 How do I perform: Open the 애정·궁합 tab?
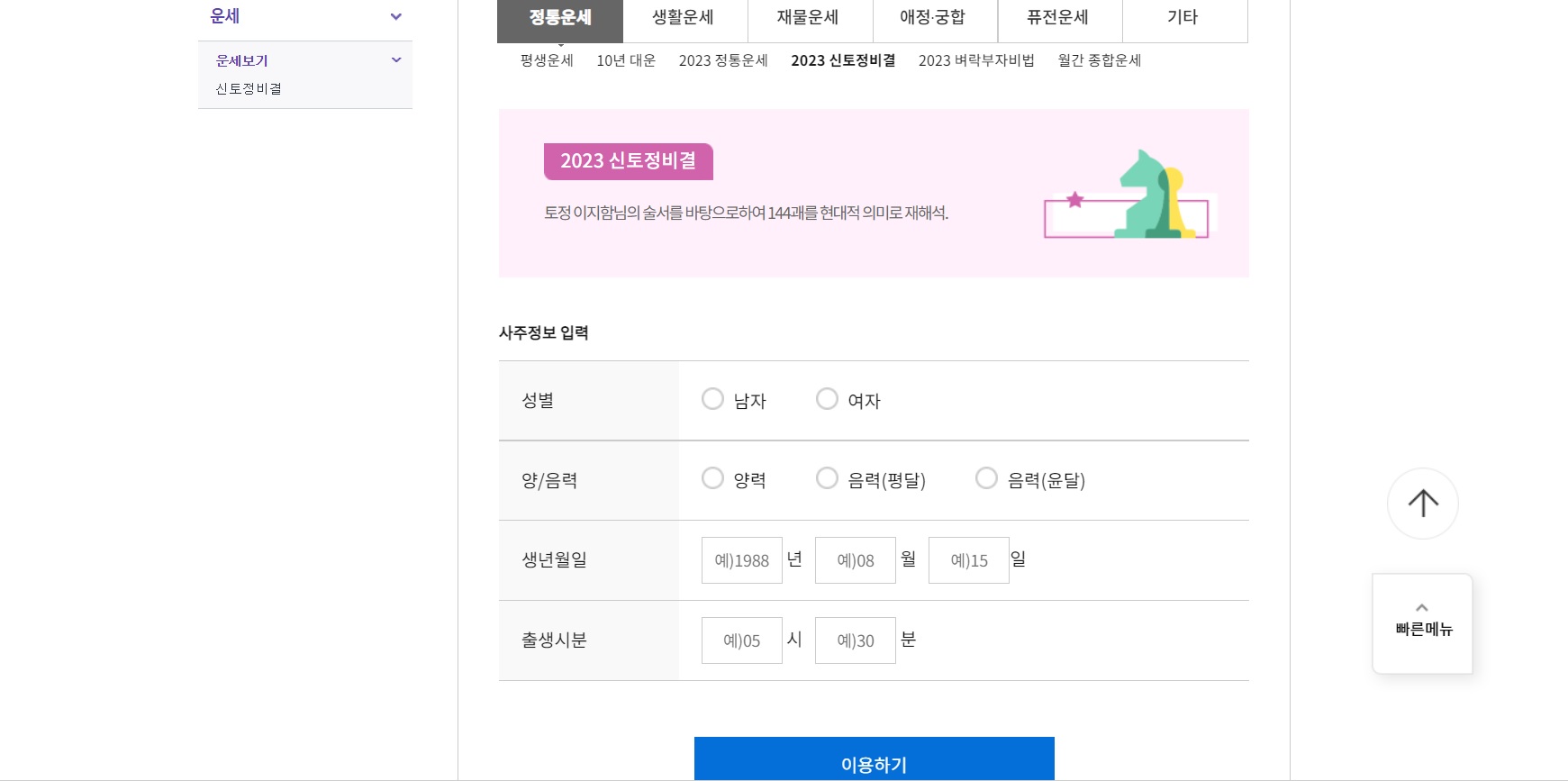pyautogui.click(x=932, y=16)
